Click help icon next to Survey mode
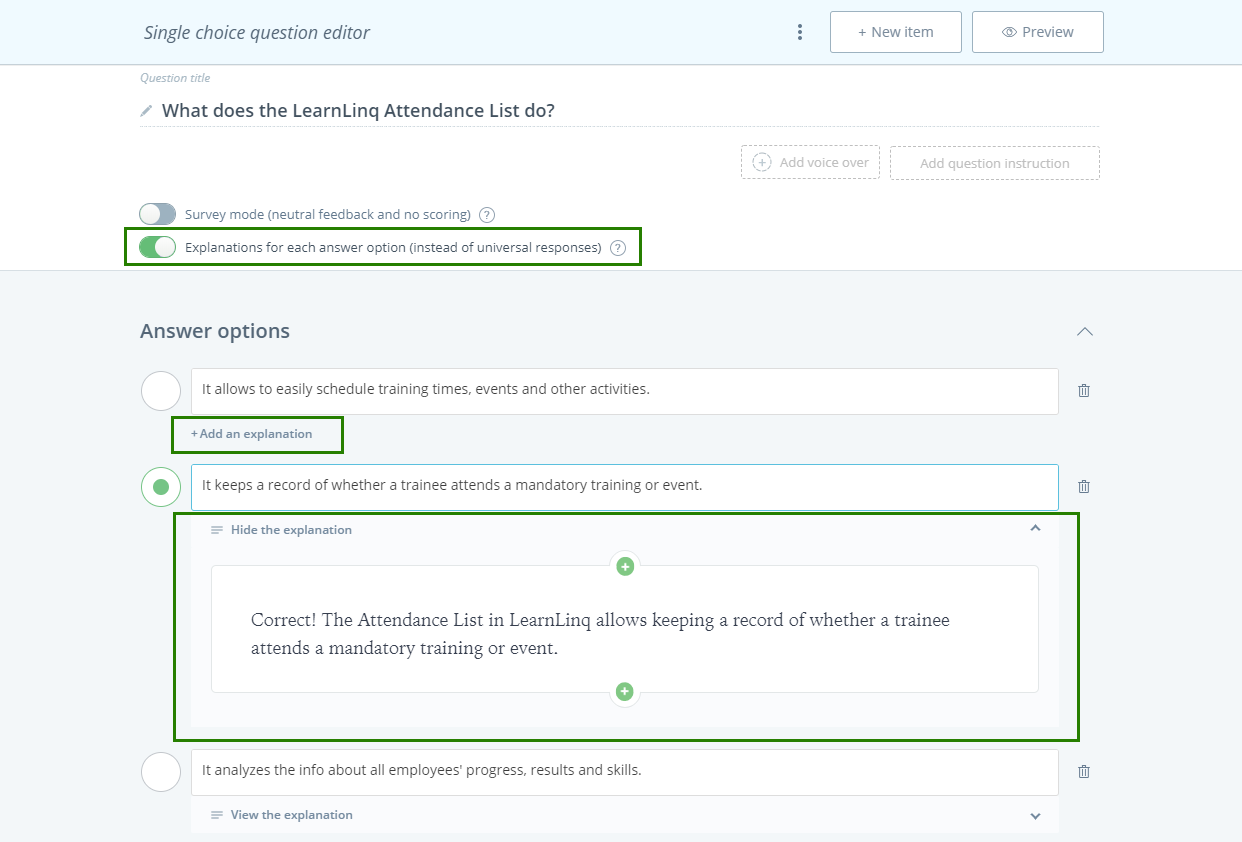Viewport: 1242px width, 842px height. tap(487, 214)
